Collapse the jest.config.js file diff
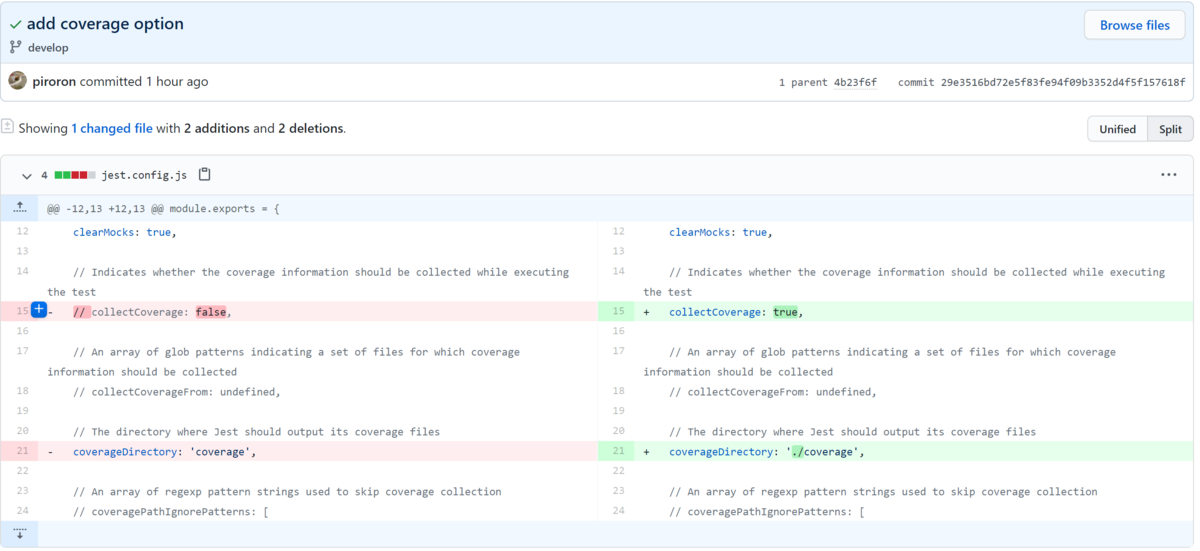The width and height of the screenshot is (1200, 551). [x=27, y=175]
